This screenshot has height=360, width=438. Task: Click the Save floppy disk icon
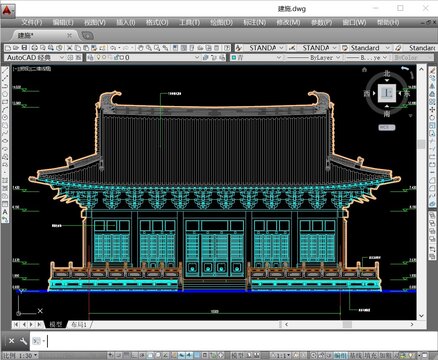(x=24, y=48)
